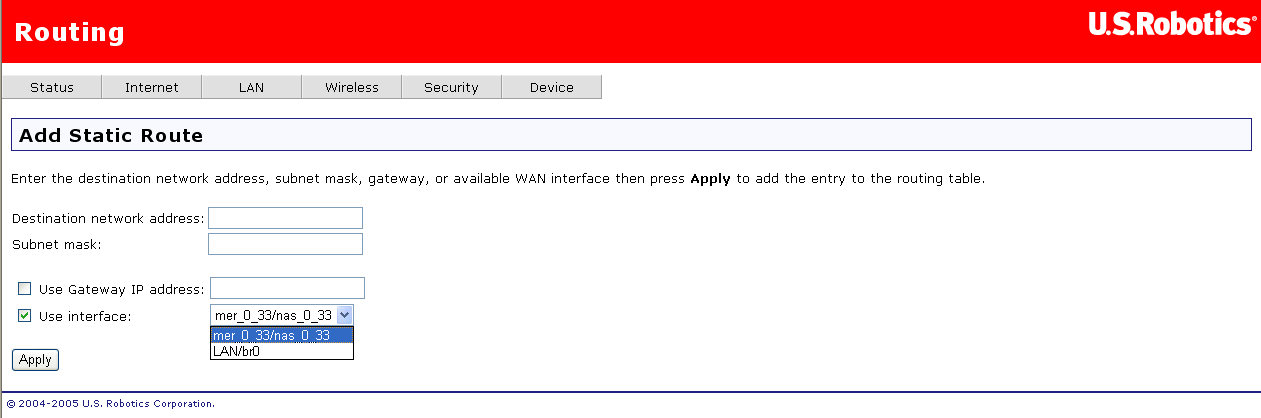This screenshot has height=418, width=1261.
Task: Click into the Subnet mask input box
Action: click(x=285, y=244)
